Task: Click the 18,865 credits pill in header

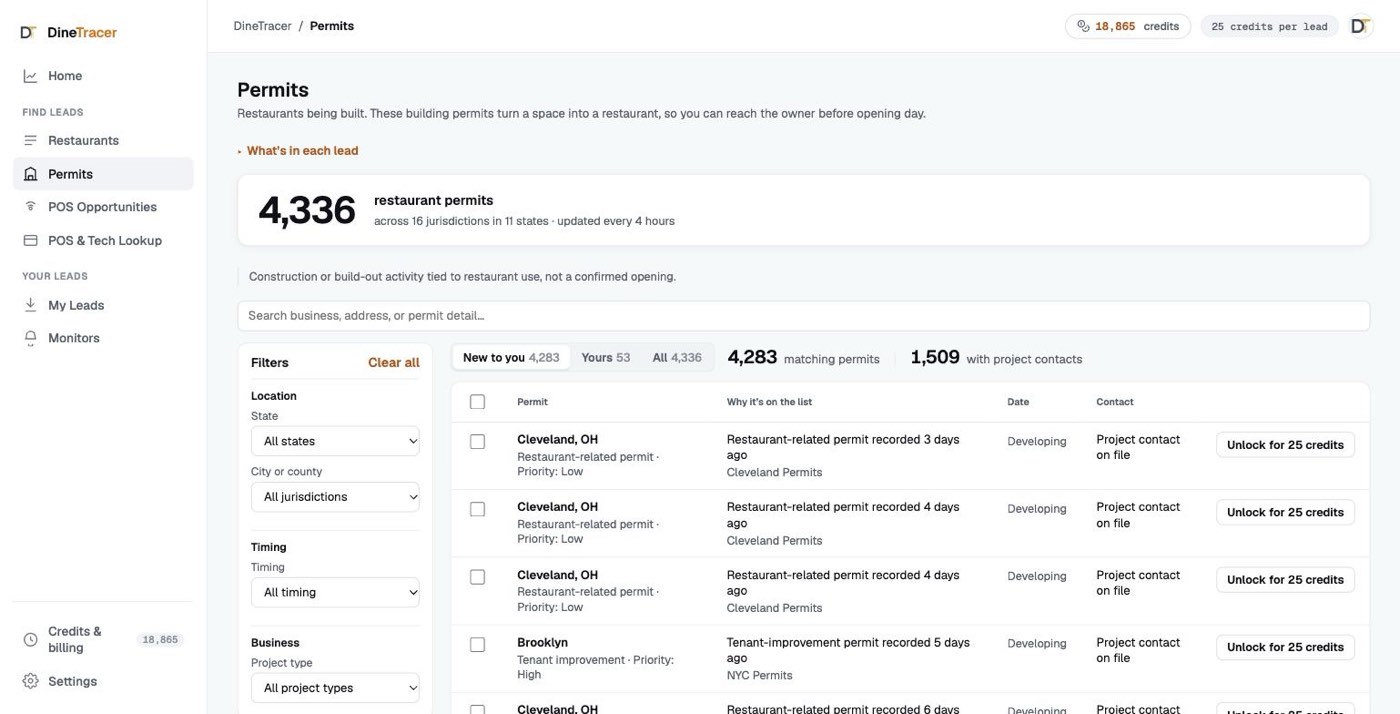Action: tap(1127, 27)
